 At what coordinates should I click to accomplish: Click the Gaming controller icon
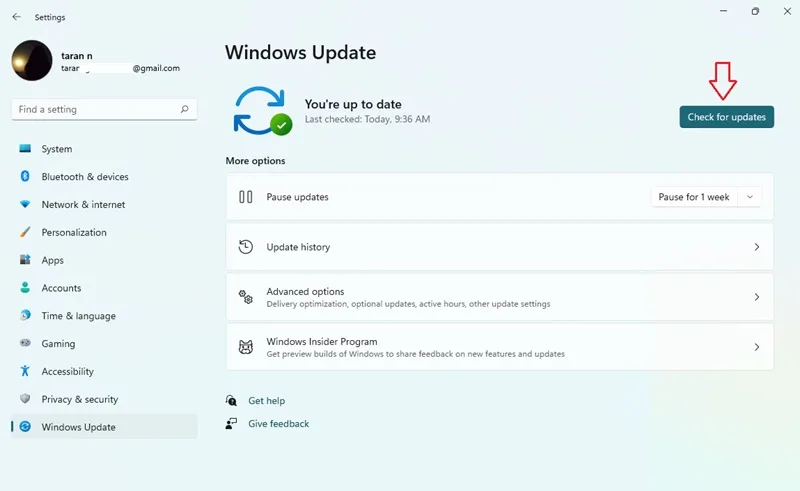point(24,343)
